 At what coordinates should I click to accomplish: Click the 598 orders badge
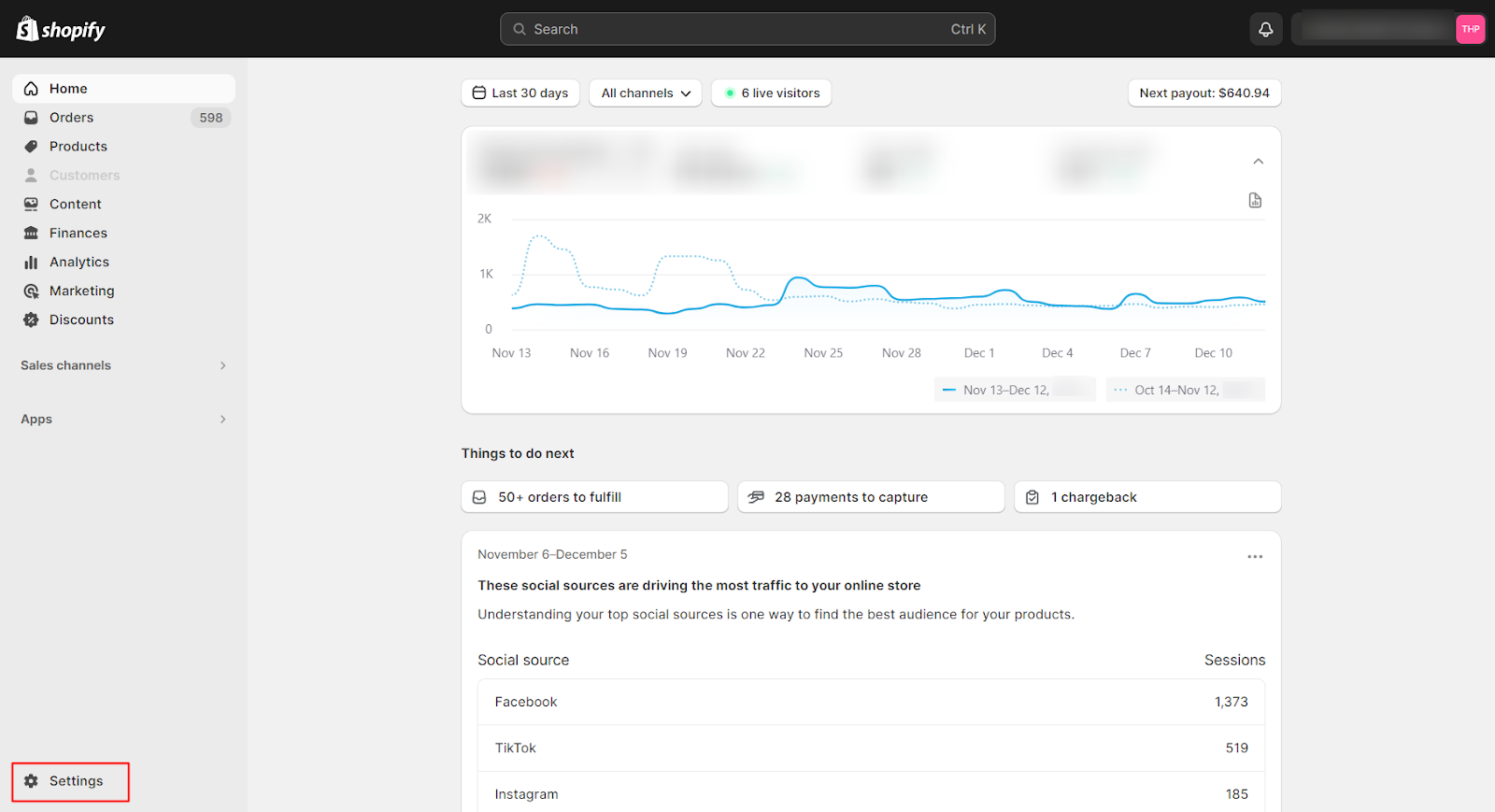pos(211,118)
